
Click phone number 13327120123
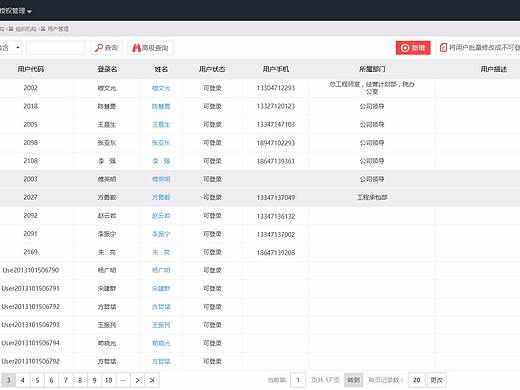pyautogui.click(x=276, y=106)
